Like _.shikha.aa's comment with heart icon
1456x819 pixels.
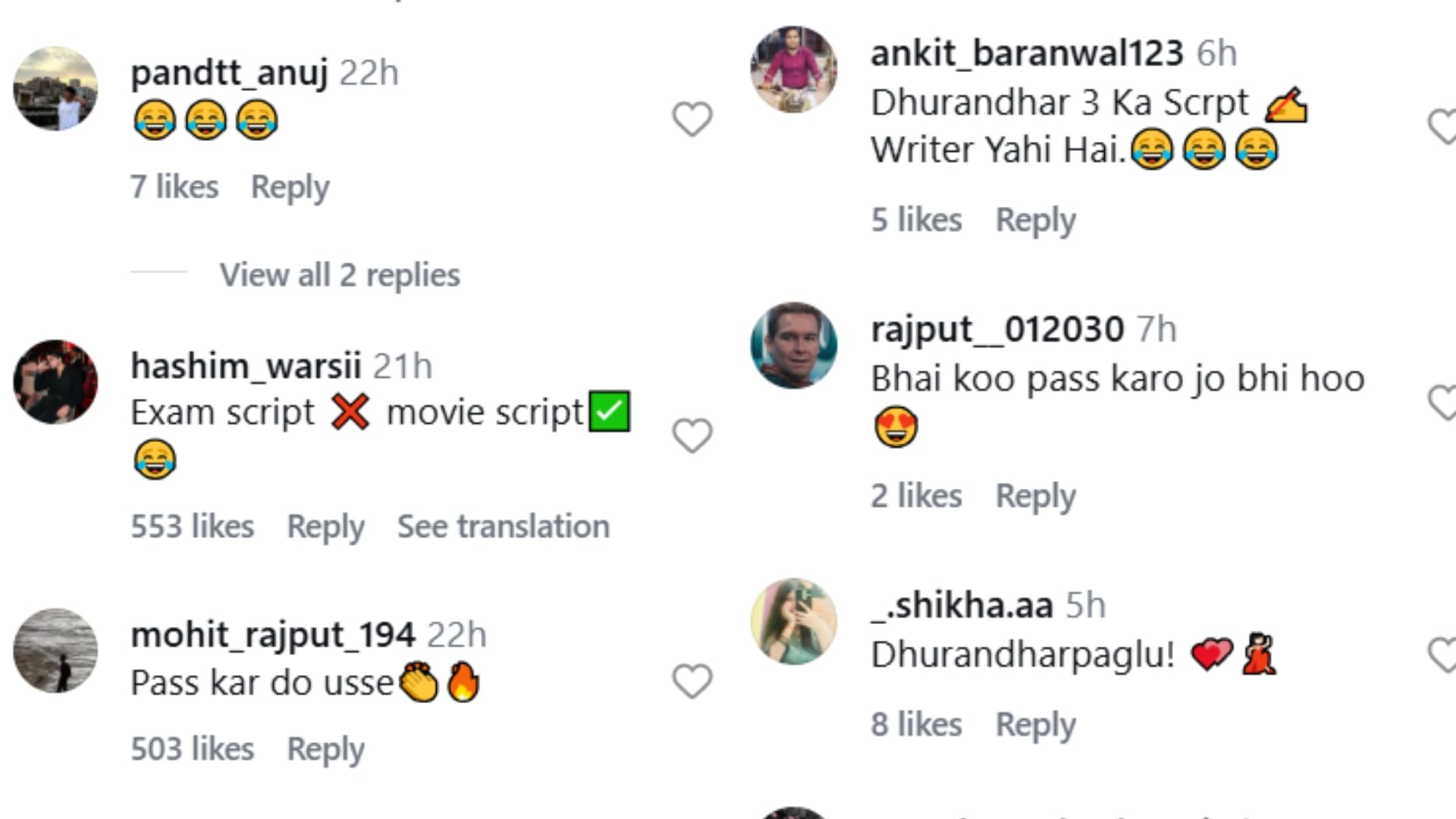point(1442,654)
